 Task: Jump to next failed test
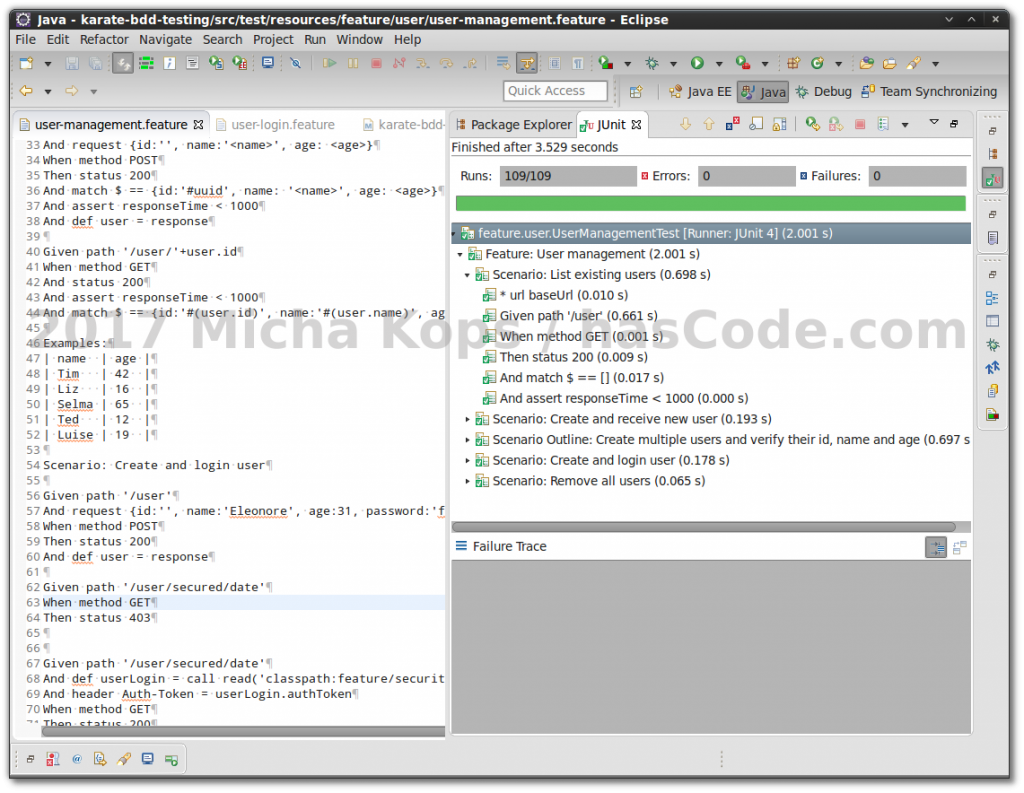pos(685,124)
